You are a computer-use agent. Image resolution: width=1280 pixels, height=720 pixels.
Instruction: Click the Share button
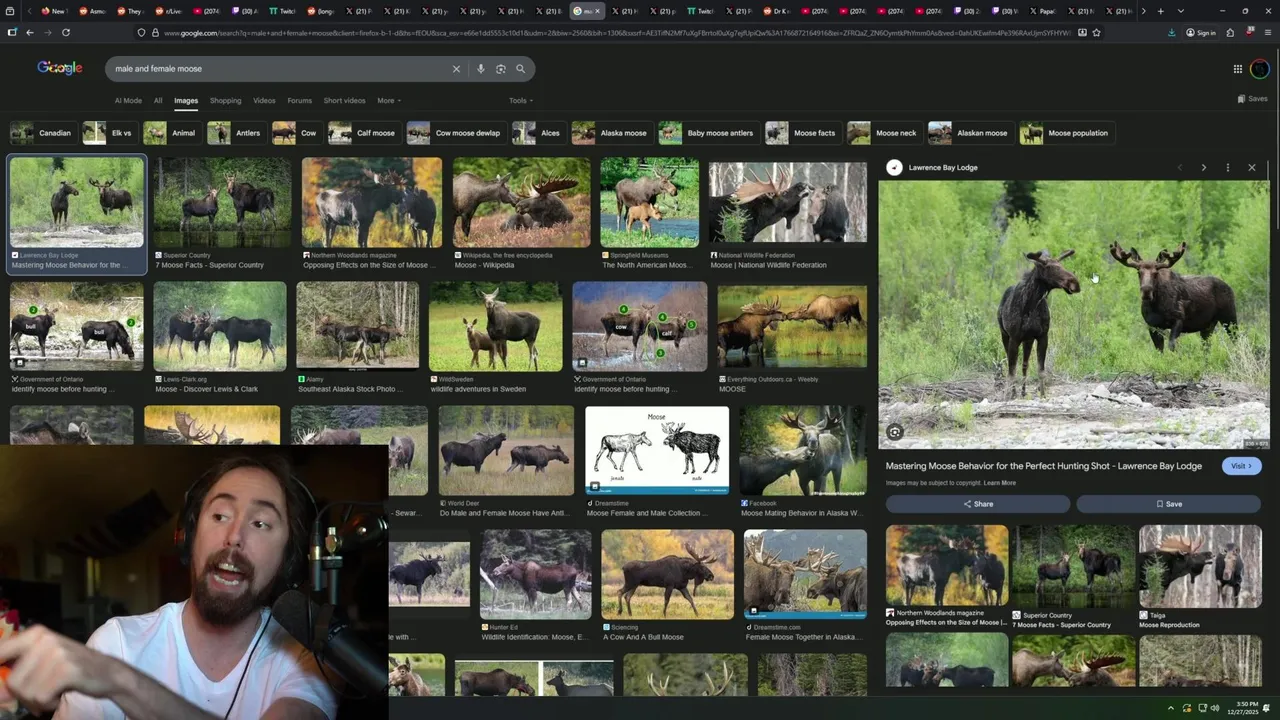pos(978,504)
